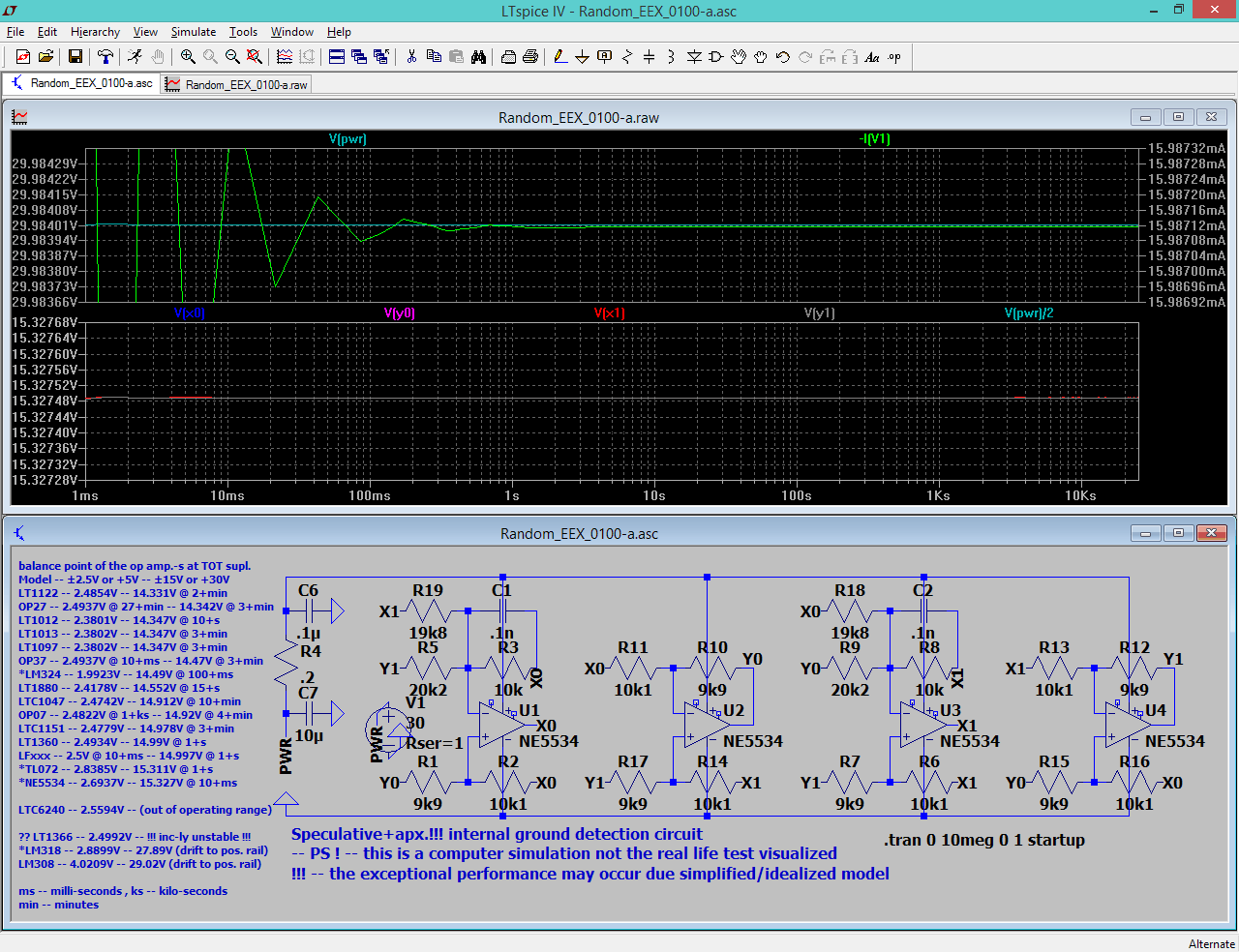Place a Diode from the toolbar
The width and height of the screenshot is (1239, 952).
tap(694, 57)
